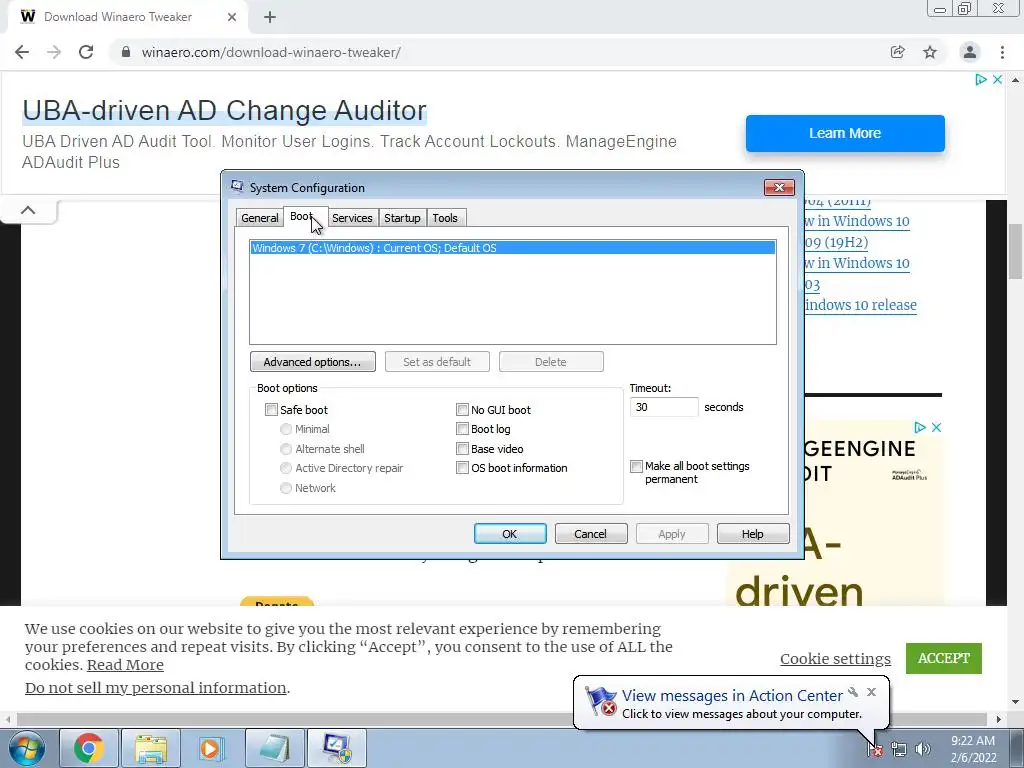1024x768 pixels.
Task: Open Cookie settings link
Action: coord(835,659)
